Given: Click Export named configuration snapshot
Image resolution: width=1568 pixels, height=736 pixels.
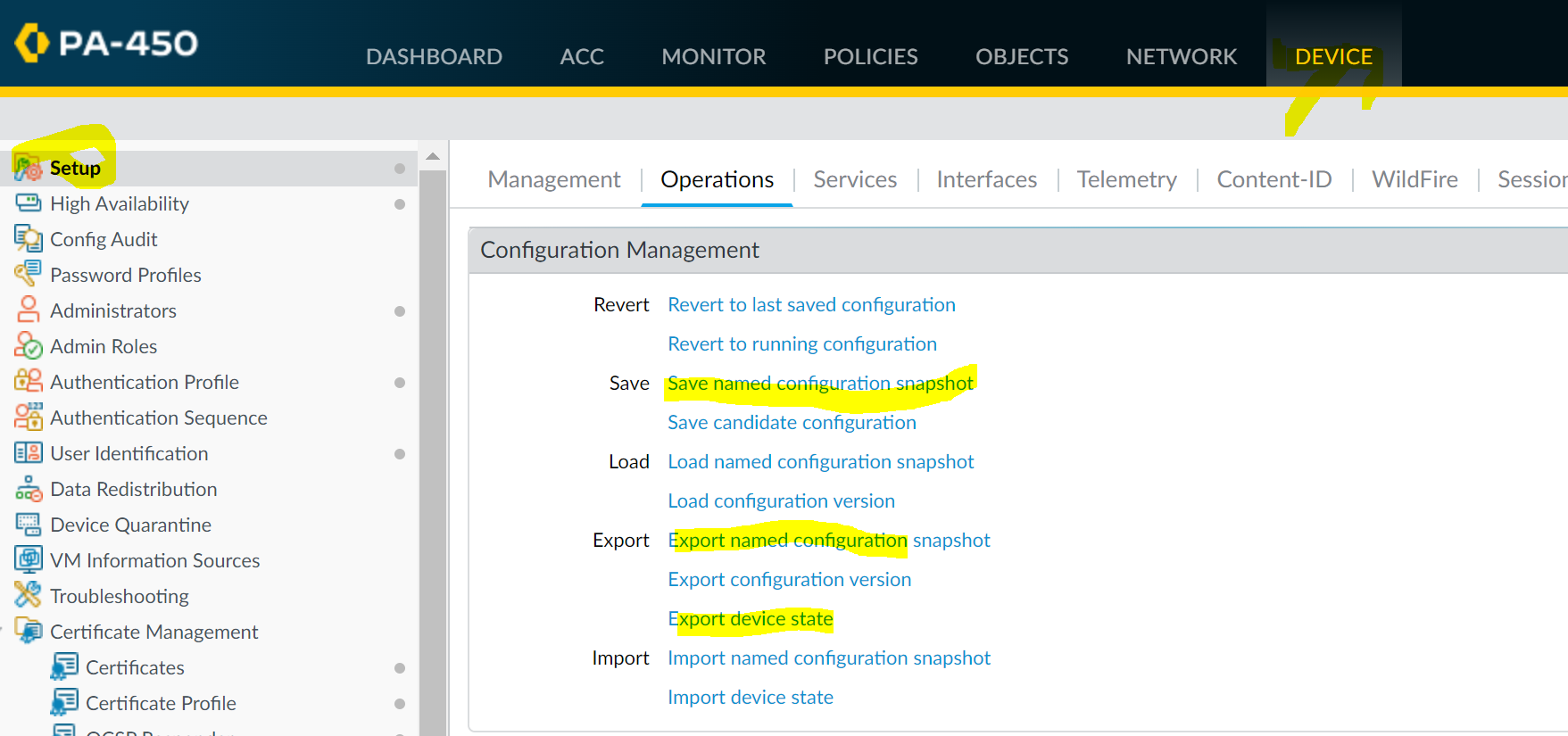Looking at the screenshot, I should [829, 540].
